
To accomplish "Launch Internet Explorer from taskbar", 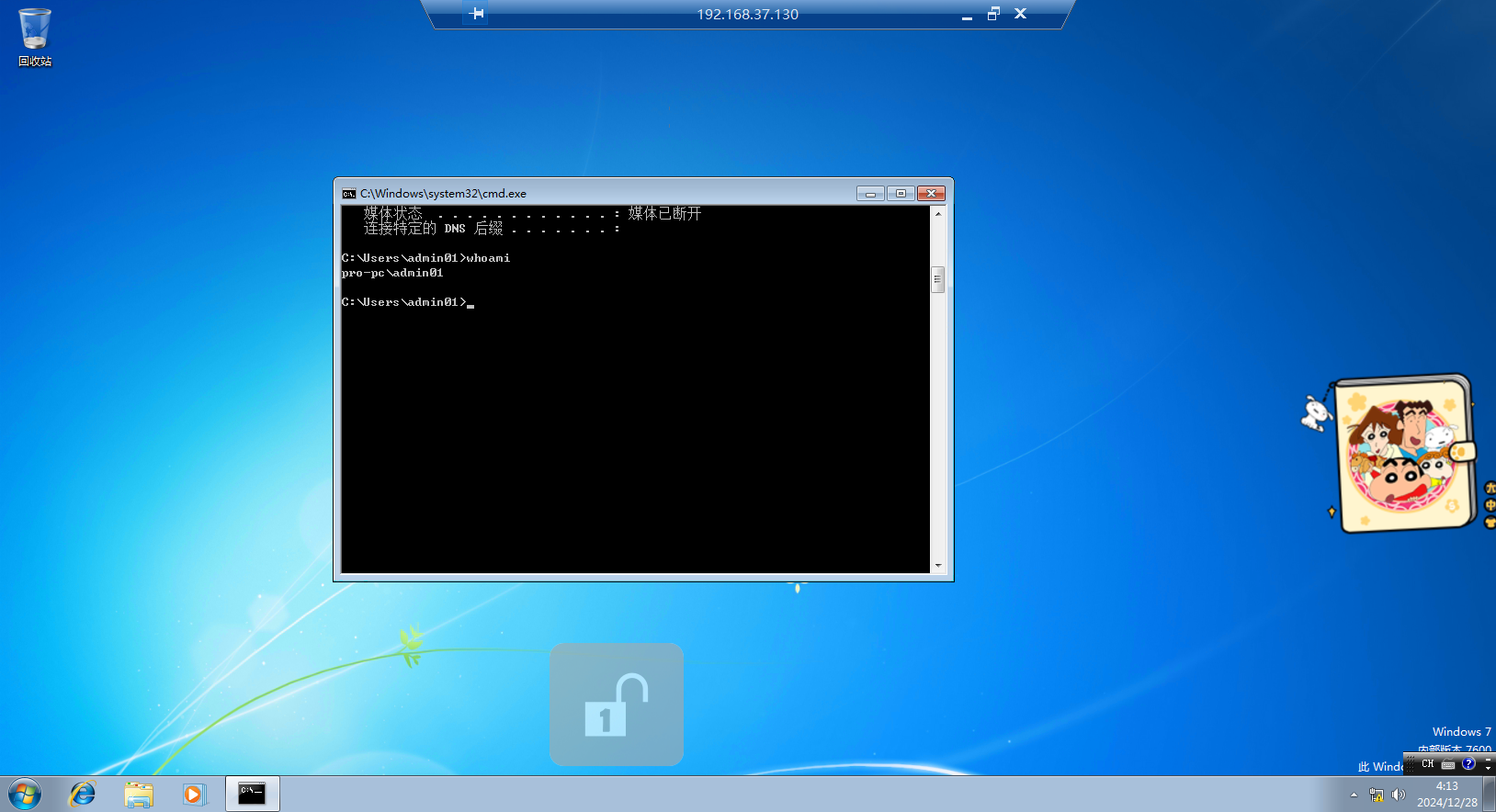I will tap(83, 794).
